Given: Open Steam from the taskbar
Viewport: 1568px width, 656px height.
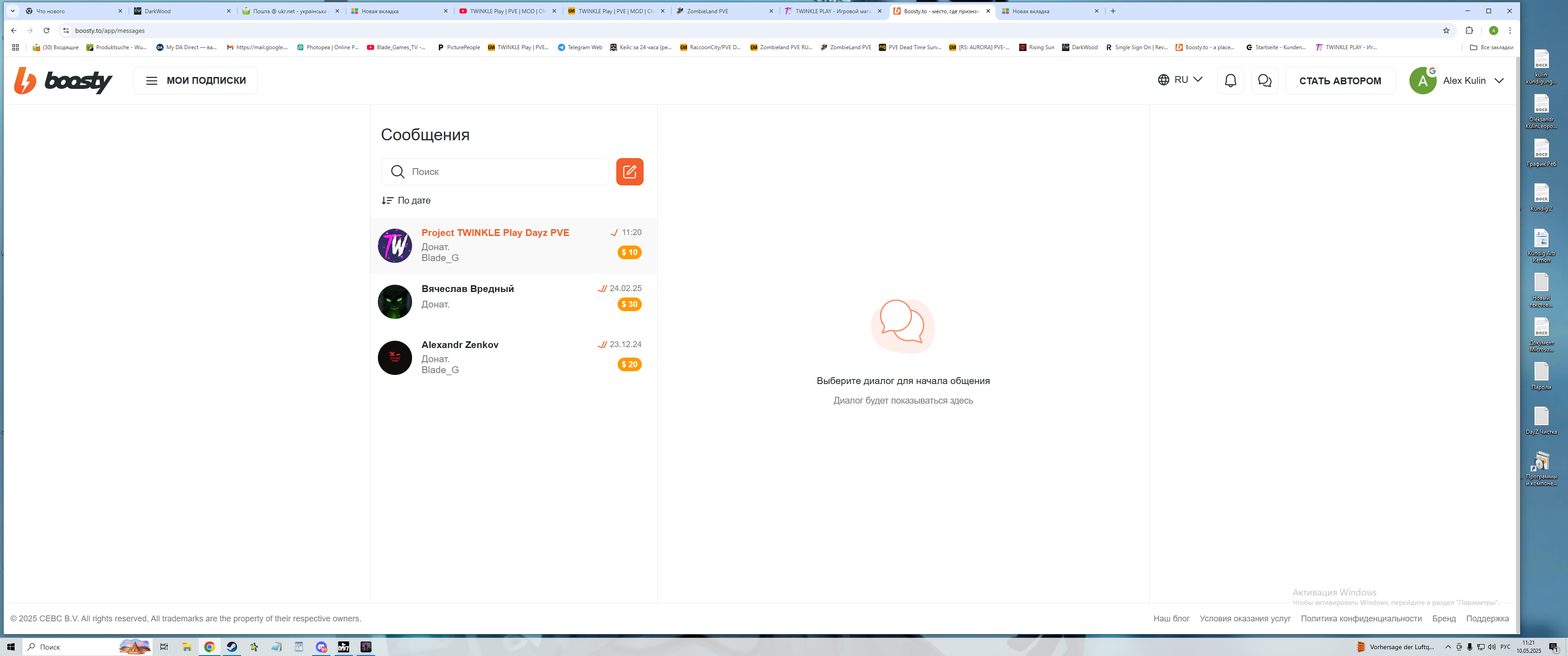Looking at the screenshot, I should click(232, 647).
